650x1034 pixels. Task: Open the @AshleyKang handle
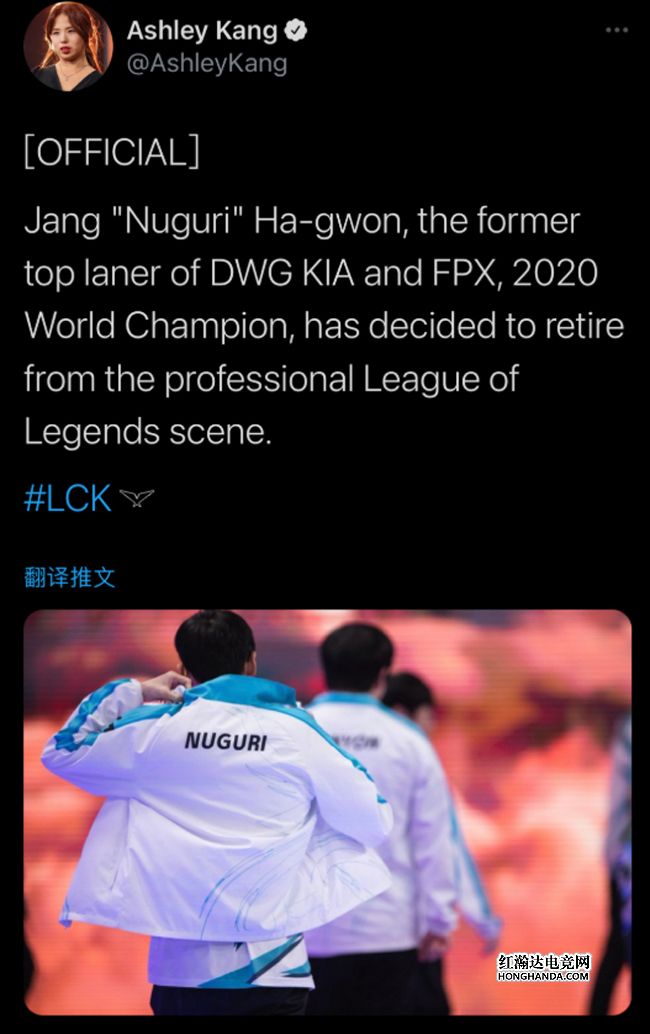(x=207, y=63)
